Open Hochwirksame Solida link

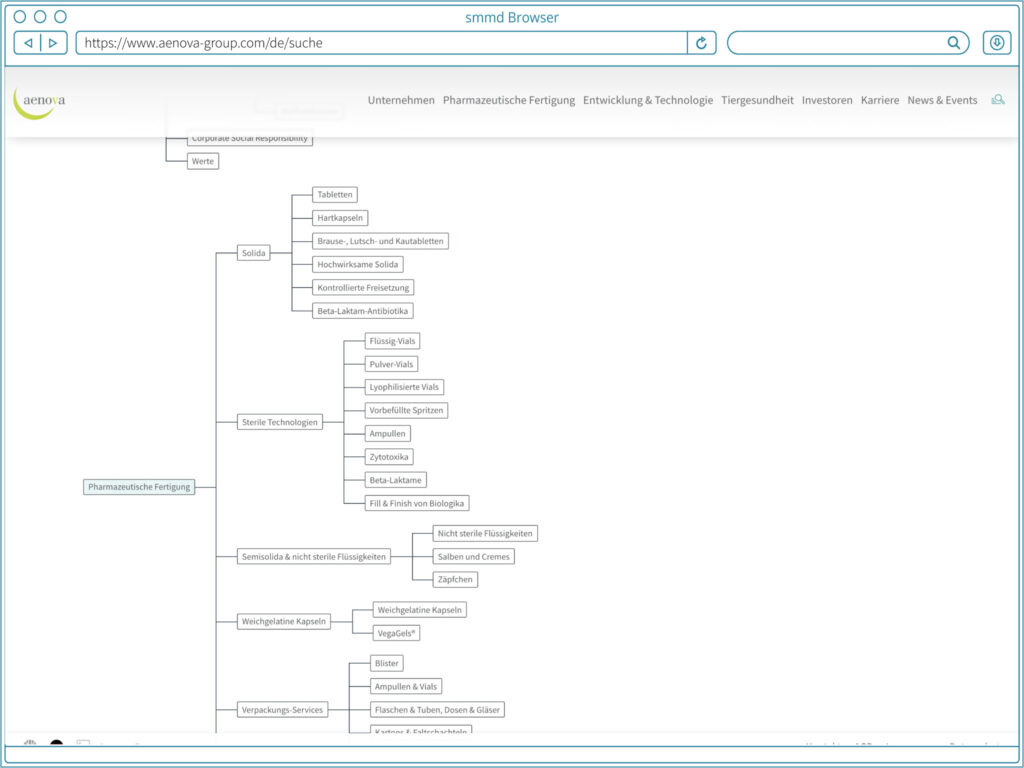point(357,264)
